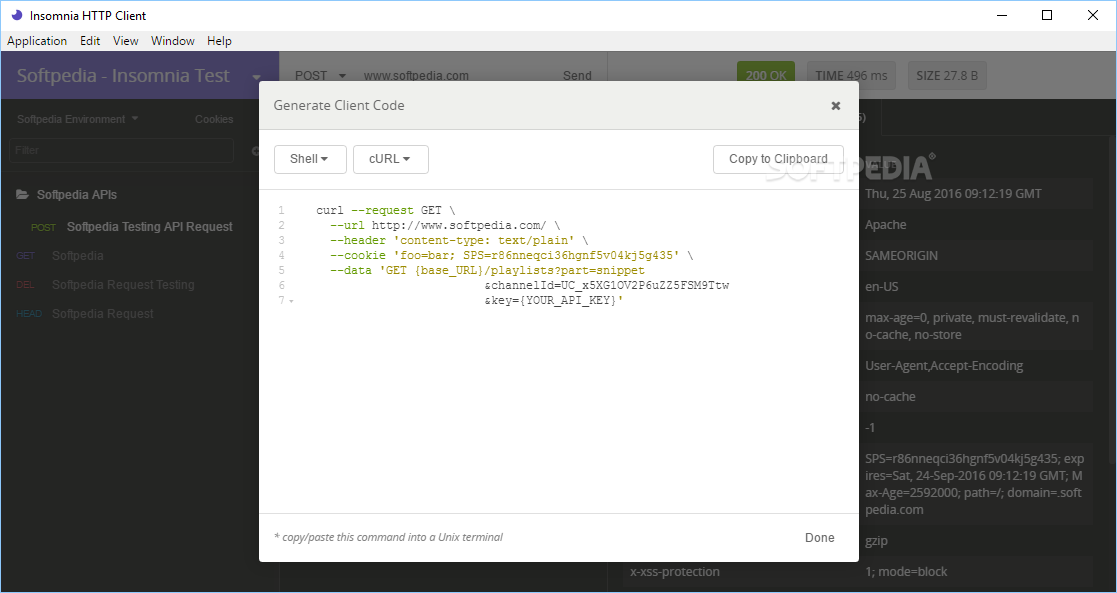Click the --data GET {base_URL} line

[x=487, y=270]
